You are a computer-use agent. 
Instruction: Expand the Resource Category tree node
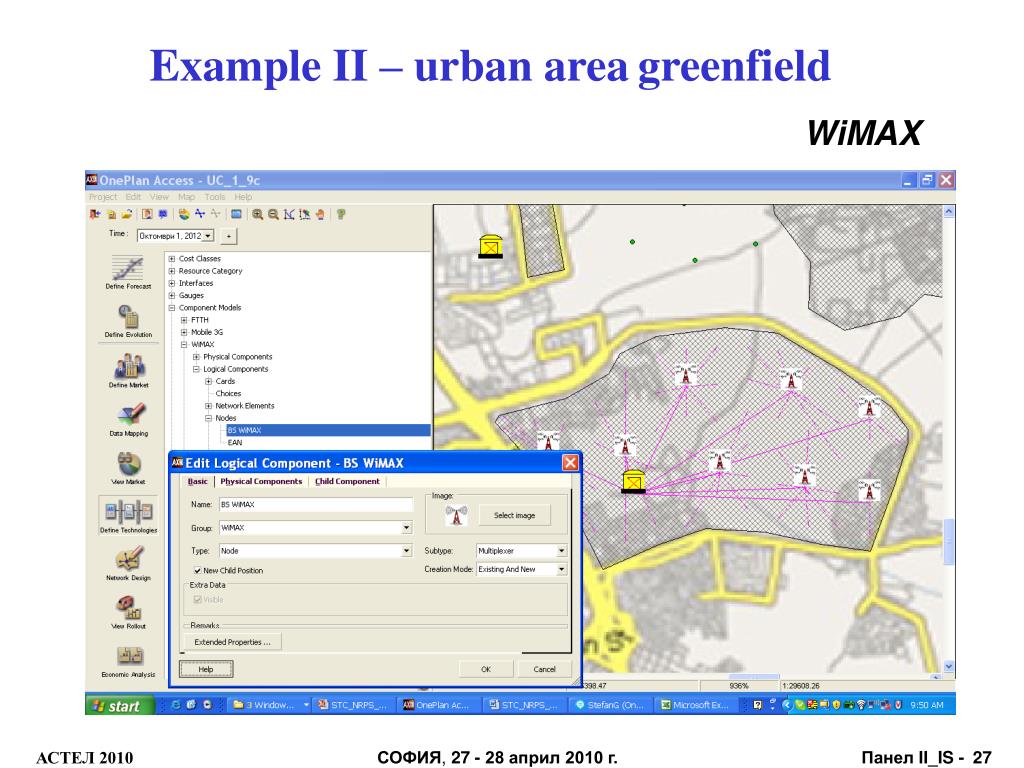pos(172,271)
